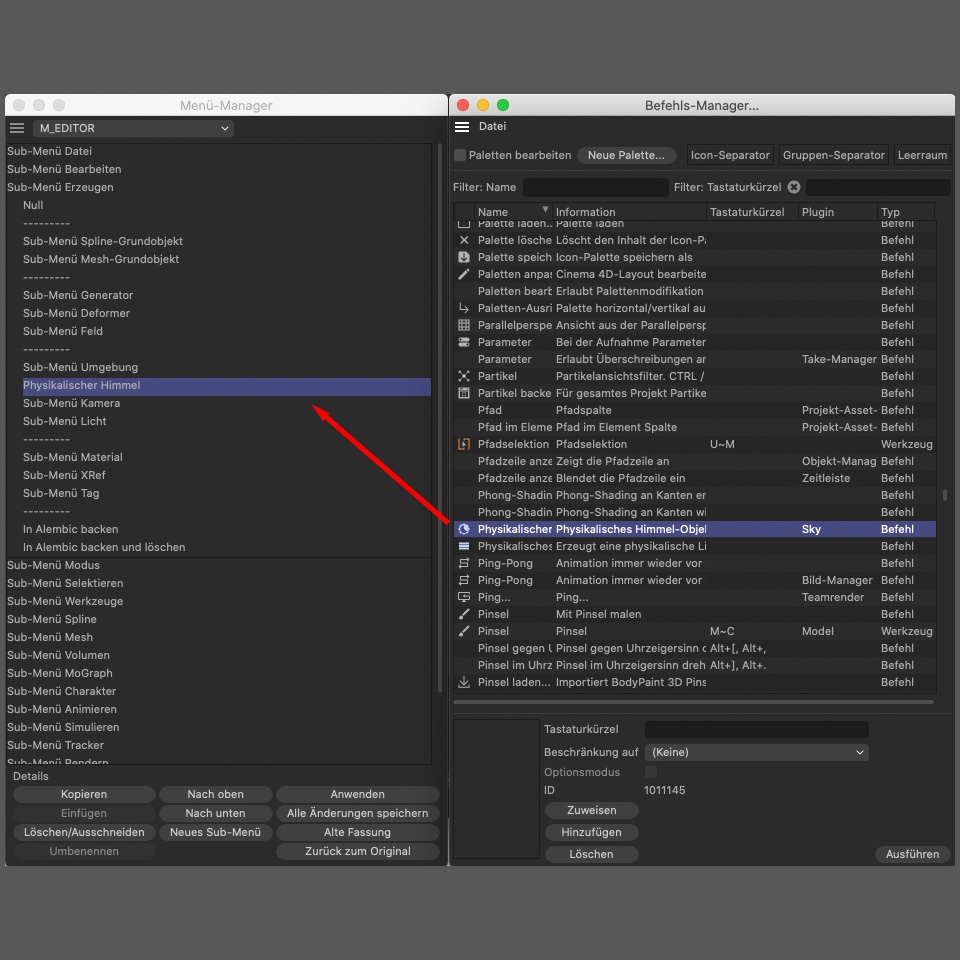Click the Hinzufügen button
This screenshot has height=960, width=960.
tap(591, 832)
